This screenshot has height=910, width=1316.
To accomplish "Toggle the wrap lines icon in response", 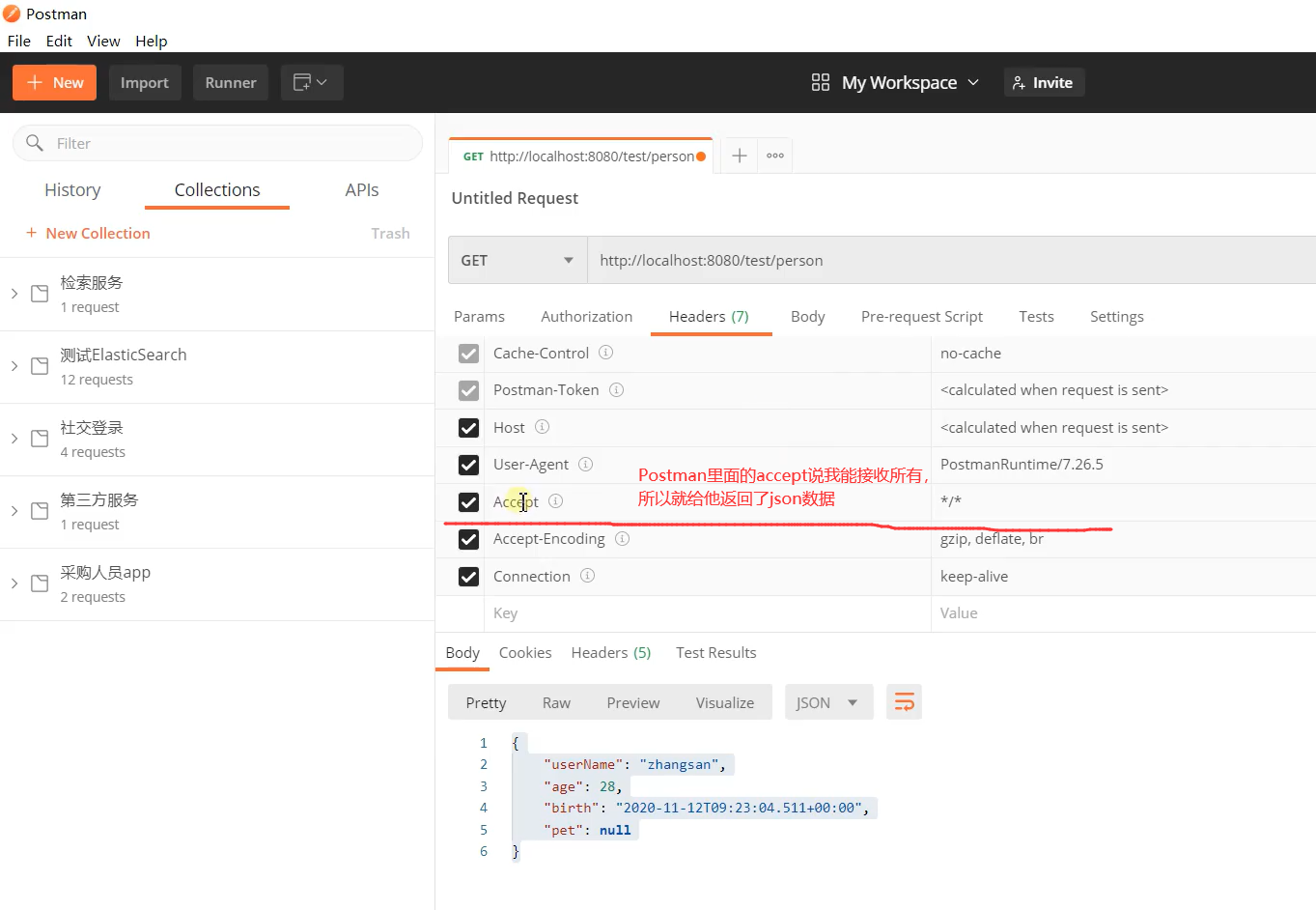I will [x=904, y=702].
